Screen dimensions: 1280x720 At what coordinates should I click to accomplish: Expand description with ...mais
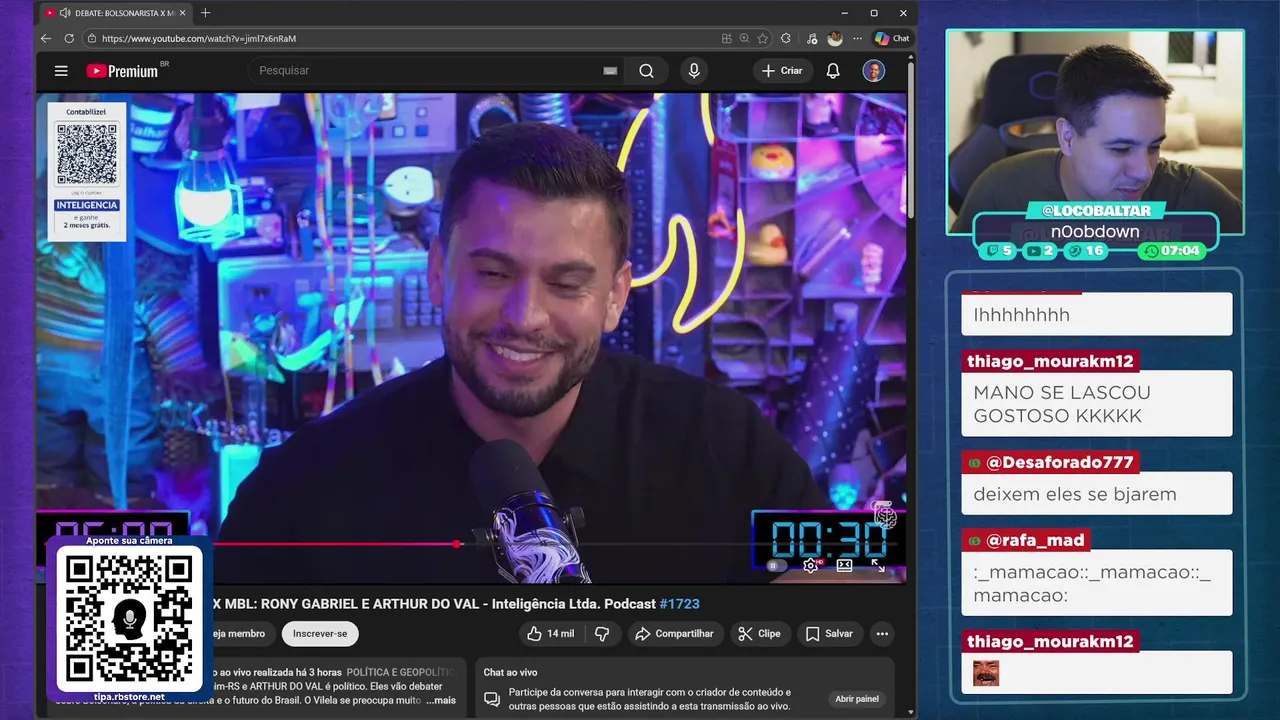click(441, 700)
